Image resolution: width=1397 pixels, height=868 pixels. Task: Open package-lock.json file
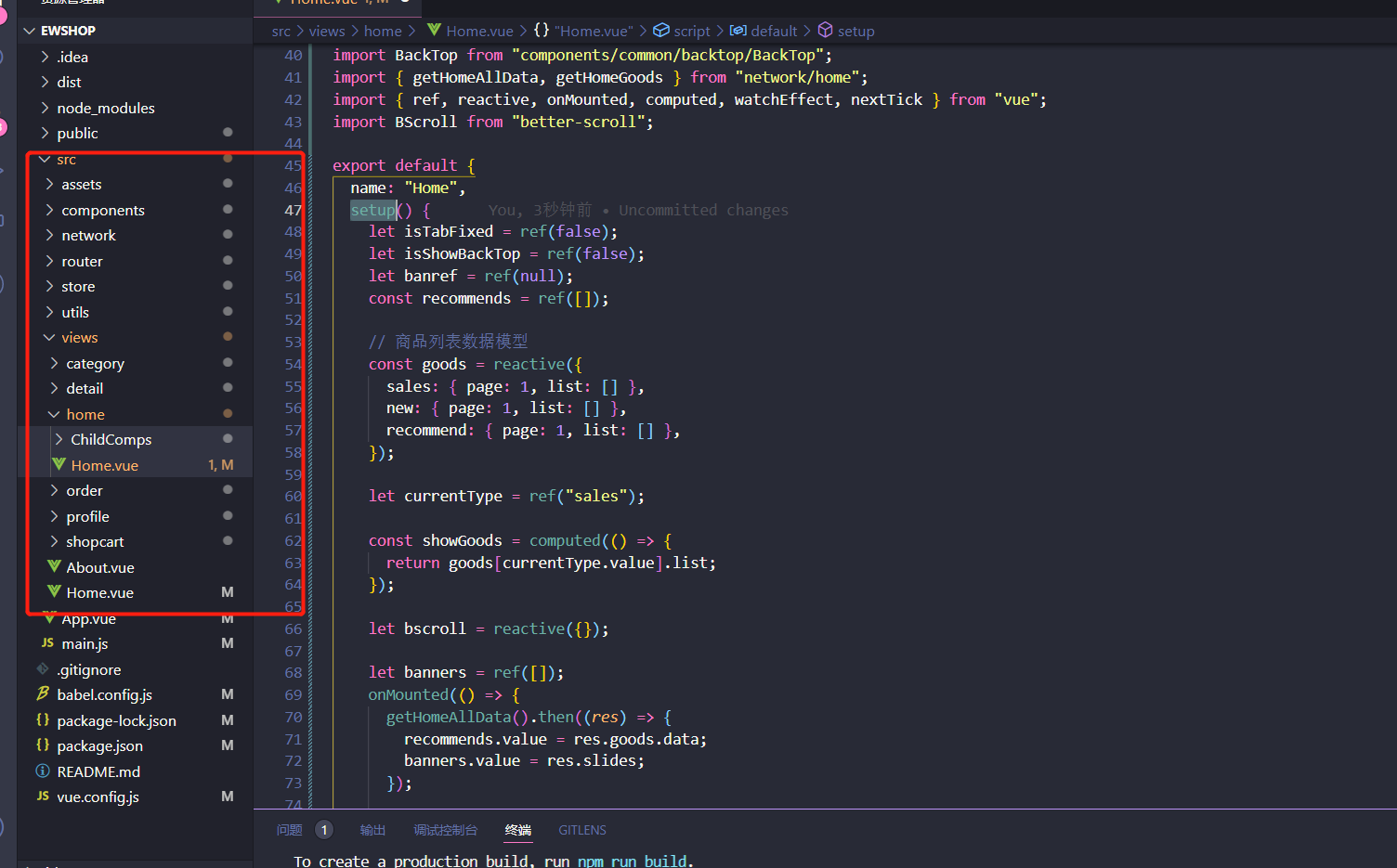tap(116, 721)
